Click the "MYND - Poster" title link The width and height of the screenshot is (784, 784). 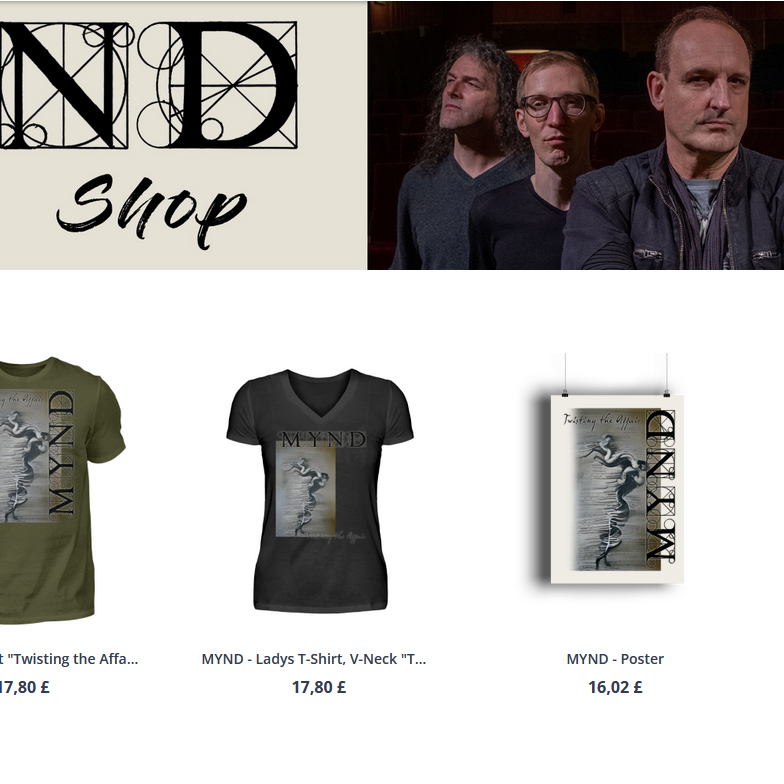615,659
